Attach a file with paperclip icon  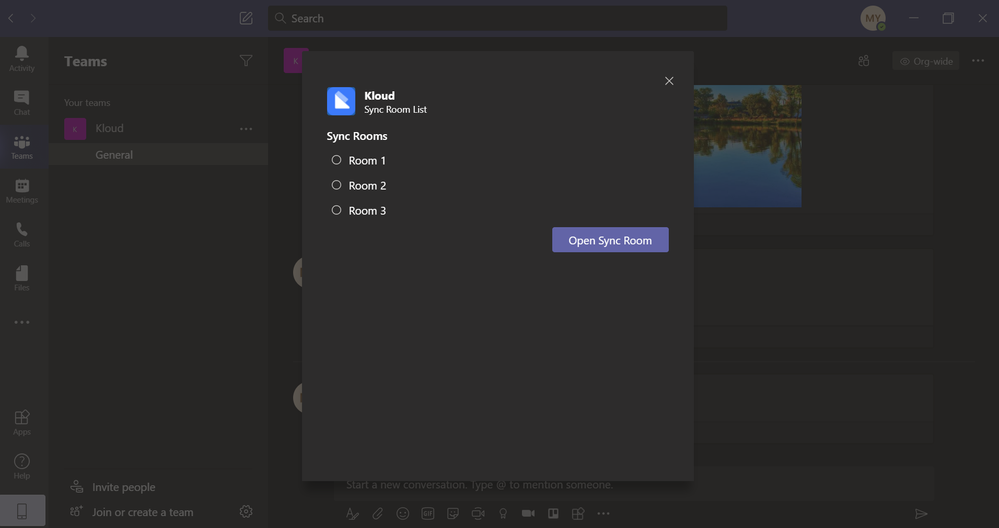point(378,513)
